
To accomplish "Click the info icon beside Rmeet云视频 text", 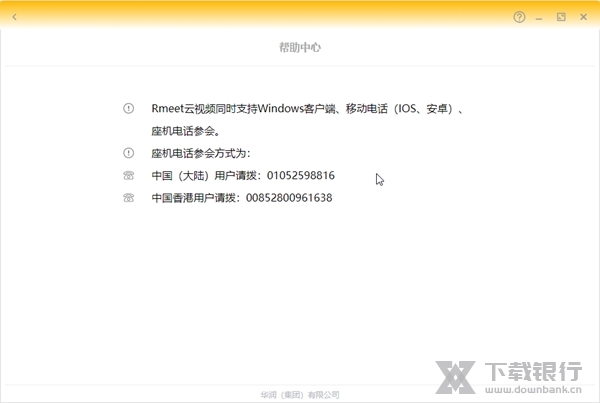I will pos(129,108).
